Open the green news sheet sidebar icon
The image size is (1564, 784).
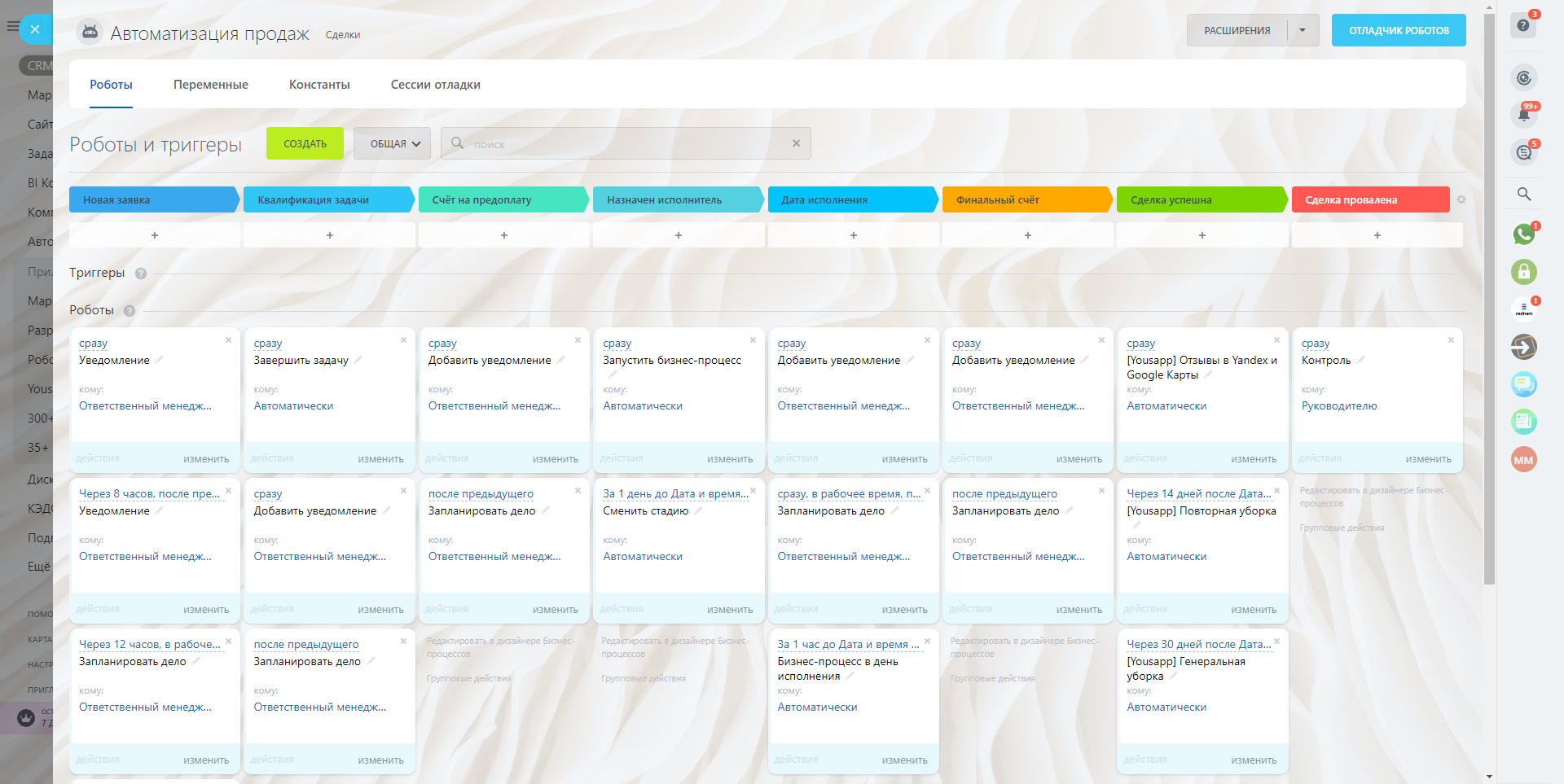click(x=1524, y=422)
